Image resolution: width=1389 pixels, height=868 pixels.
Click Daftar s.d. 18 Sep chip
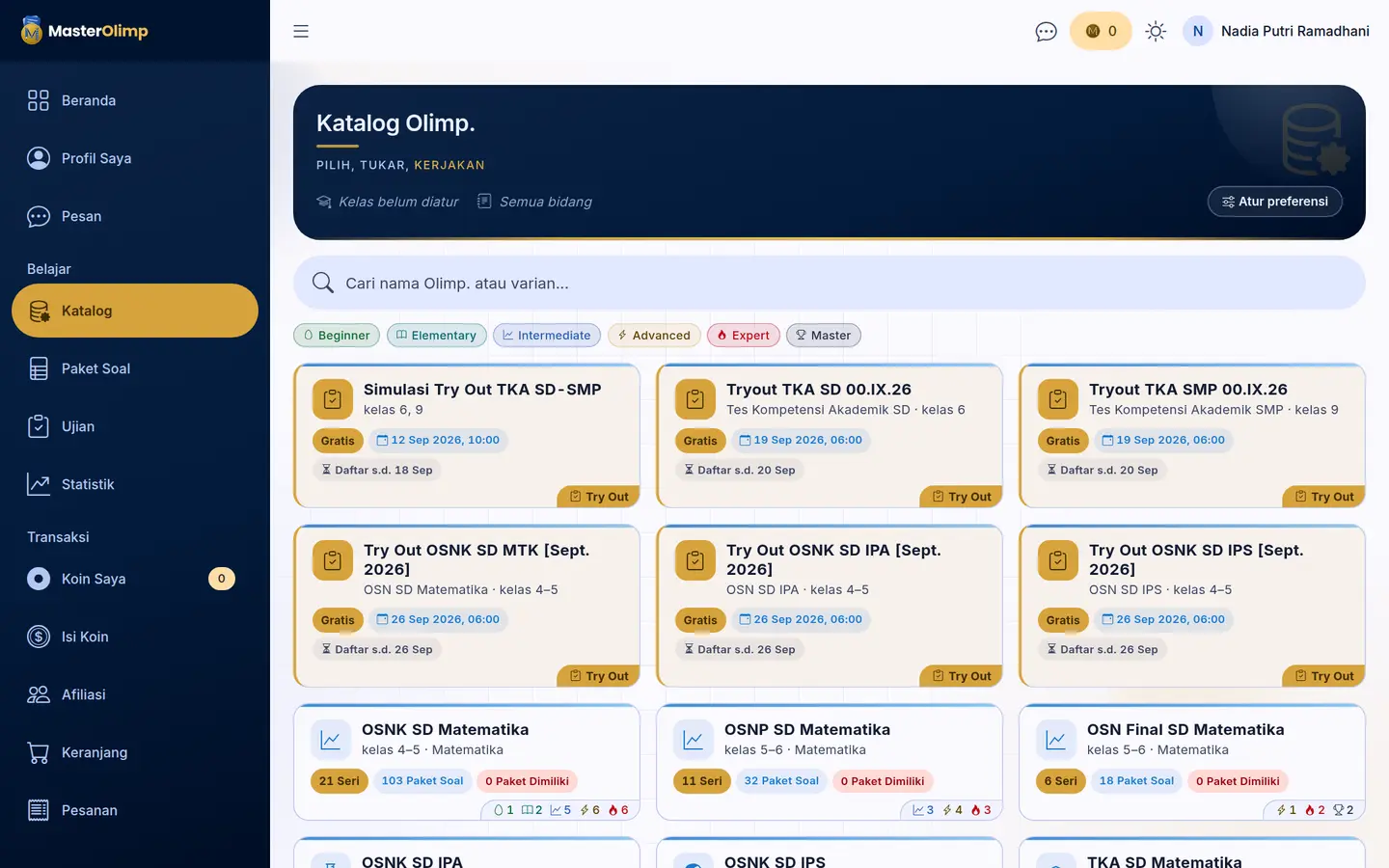377,470
